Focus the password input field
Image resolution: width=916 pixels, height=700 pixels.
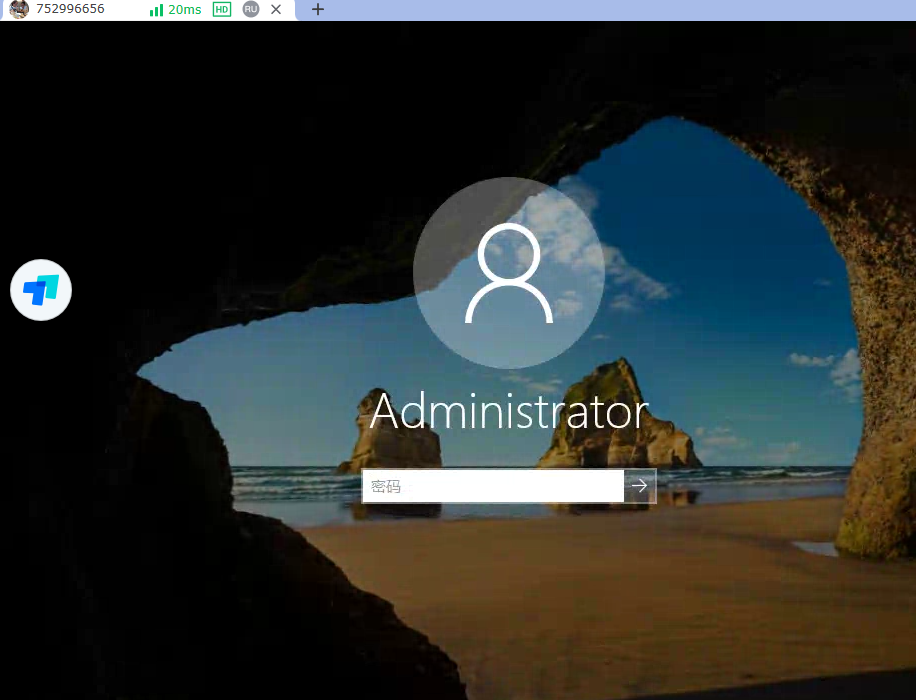point(492,486)
